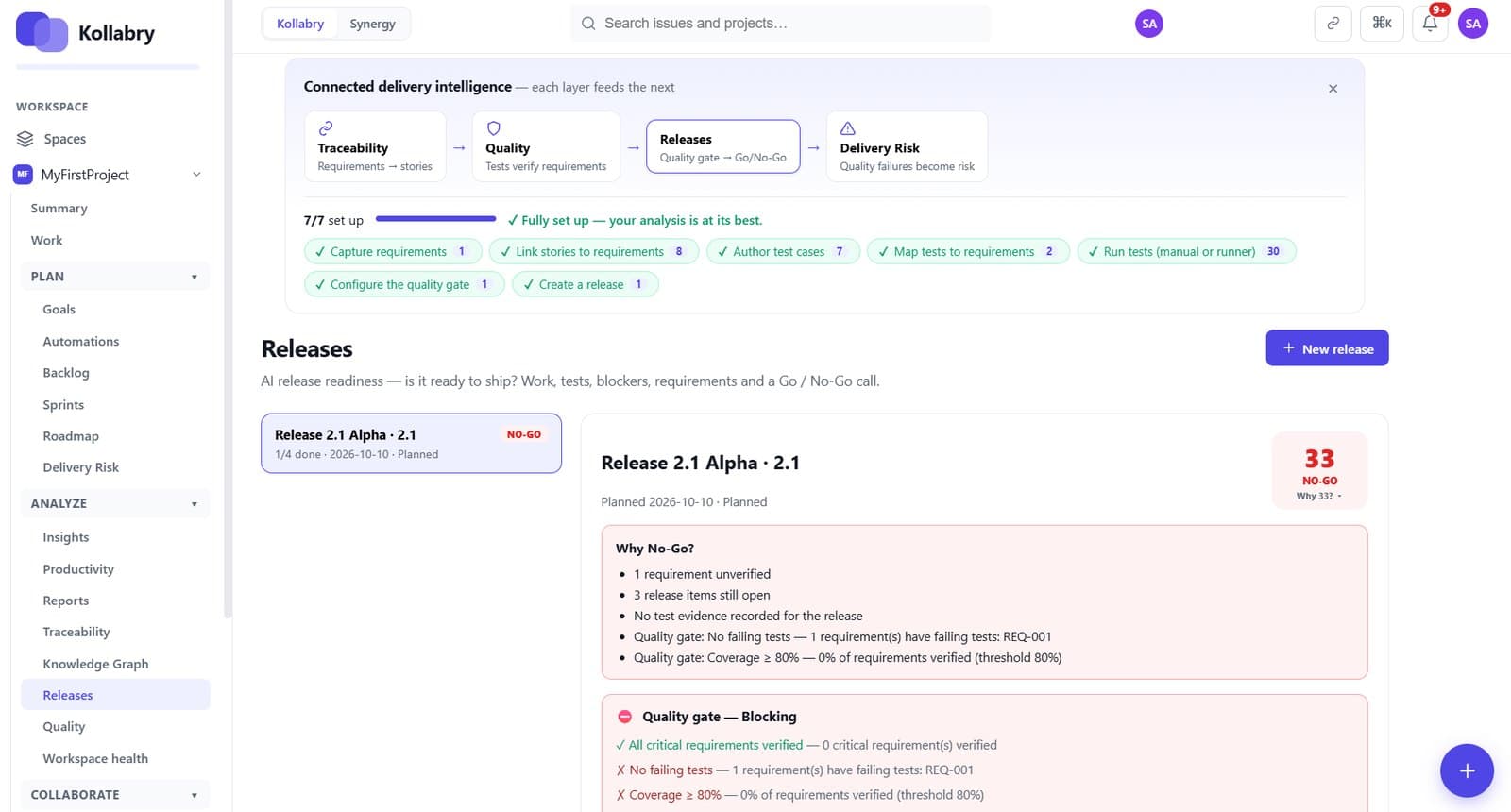The width and height of the screenshot is (1511, 812).
Task: Expand the 'Why 33?' score explanation
Action: click(x=1318, y=496)
